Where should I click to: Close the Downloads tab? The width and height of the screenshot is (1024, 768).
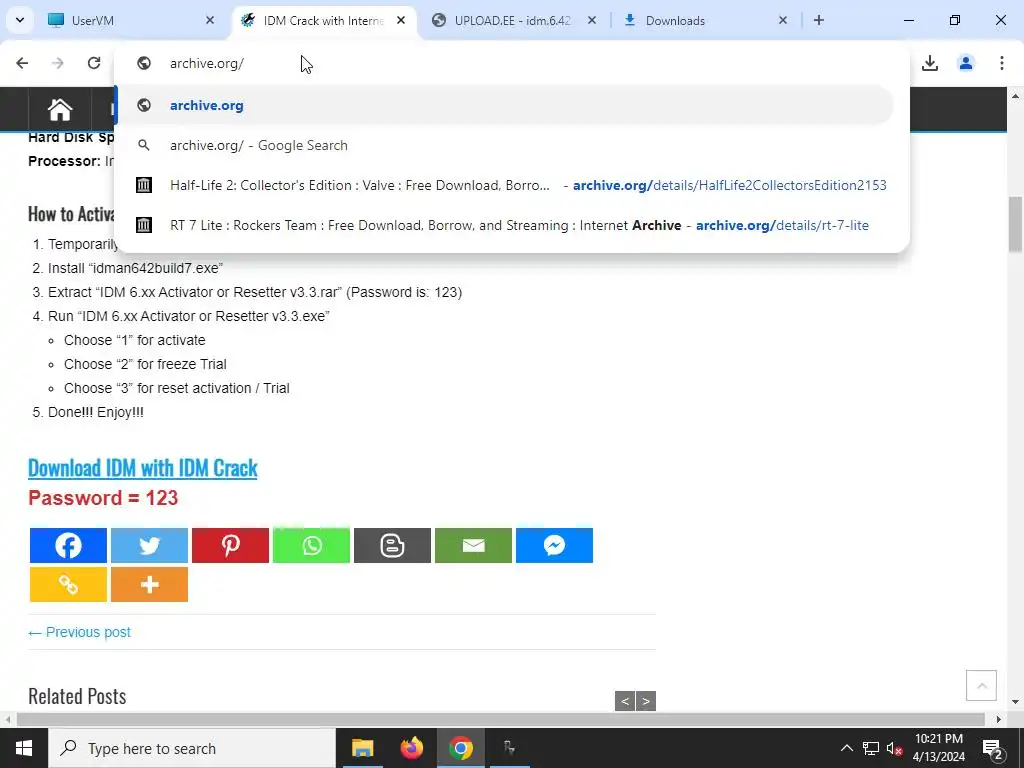point(783,20)
